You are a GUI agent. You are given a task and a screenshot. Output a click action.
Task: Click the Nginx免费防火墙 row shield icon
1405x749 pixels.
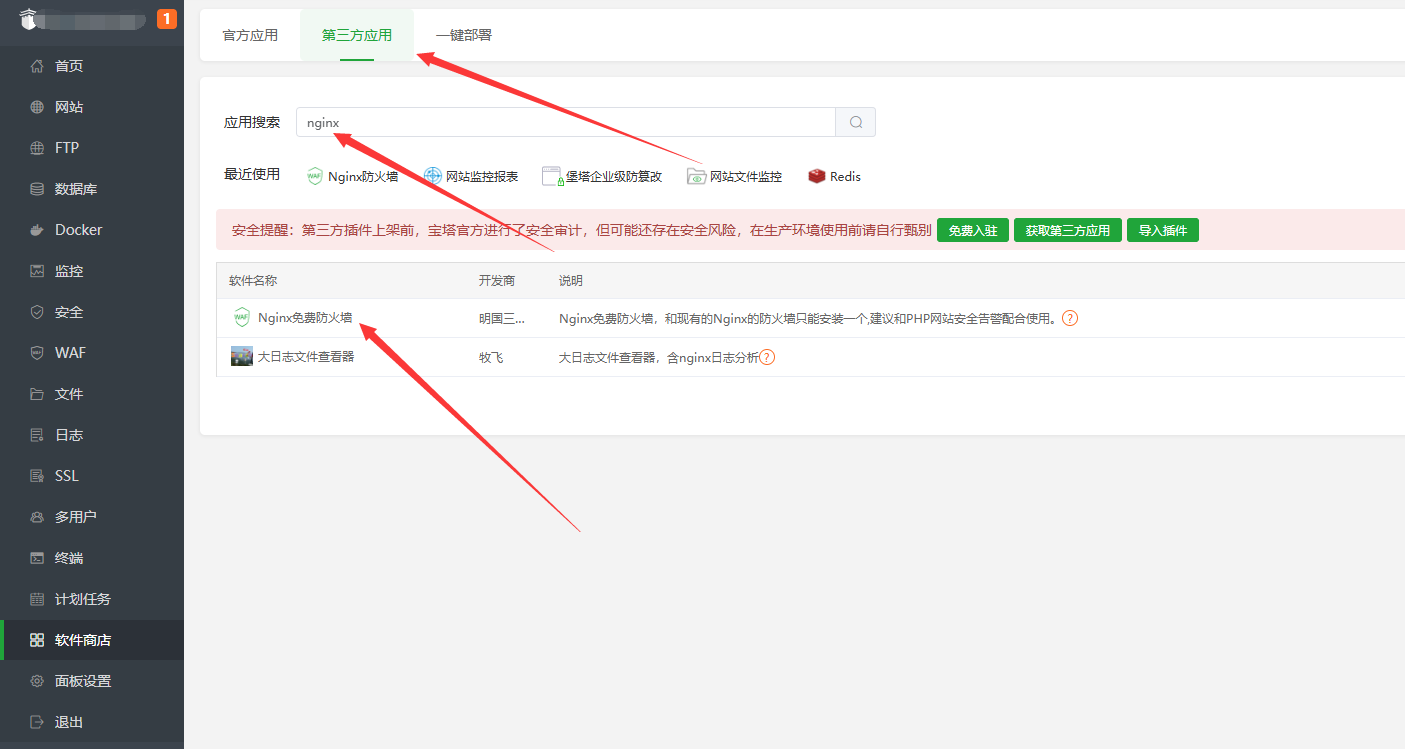click(x=241, y=318)
